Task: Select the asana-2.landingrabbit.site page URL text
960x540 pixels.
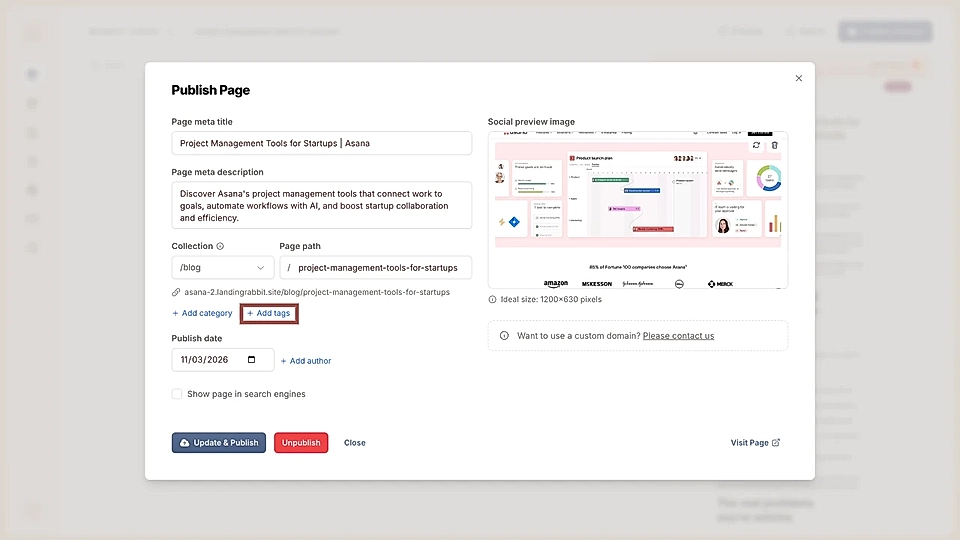Action: click(x=317, y=293)
